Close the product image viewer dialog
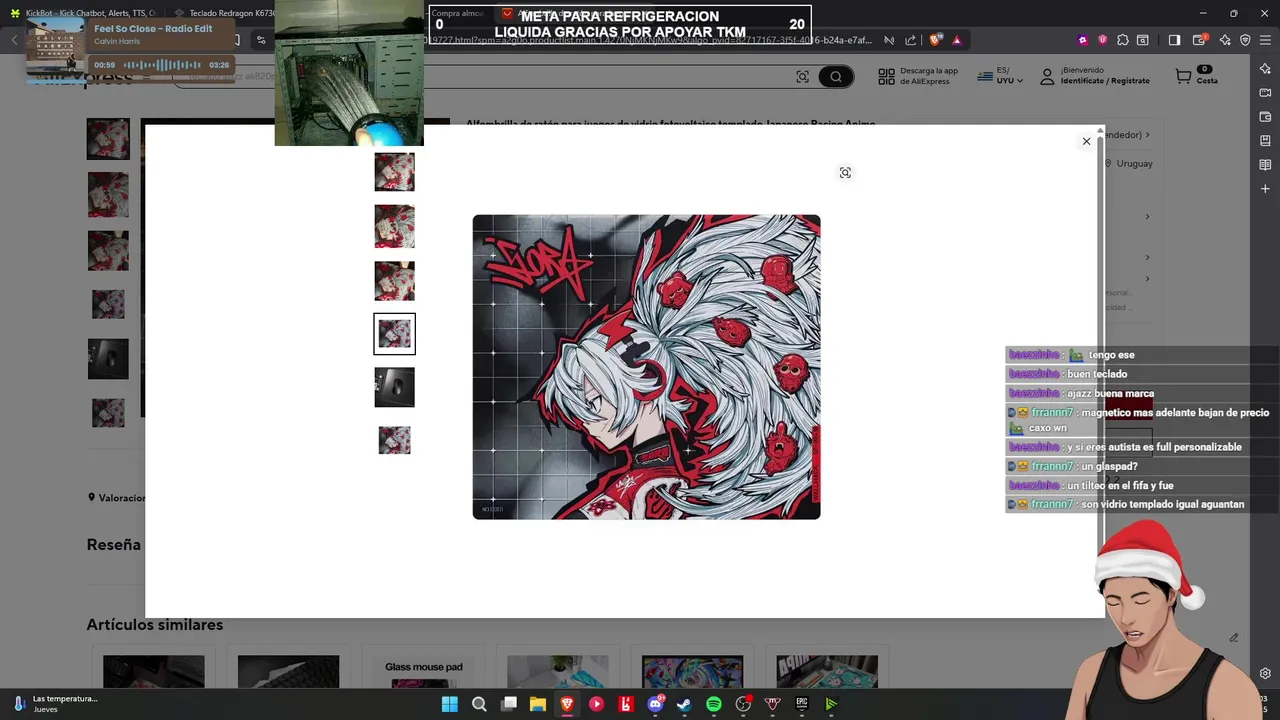The width and height of the screenshot is (1280, 720). tap(1086, 141)
